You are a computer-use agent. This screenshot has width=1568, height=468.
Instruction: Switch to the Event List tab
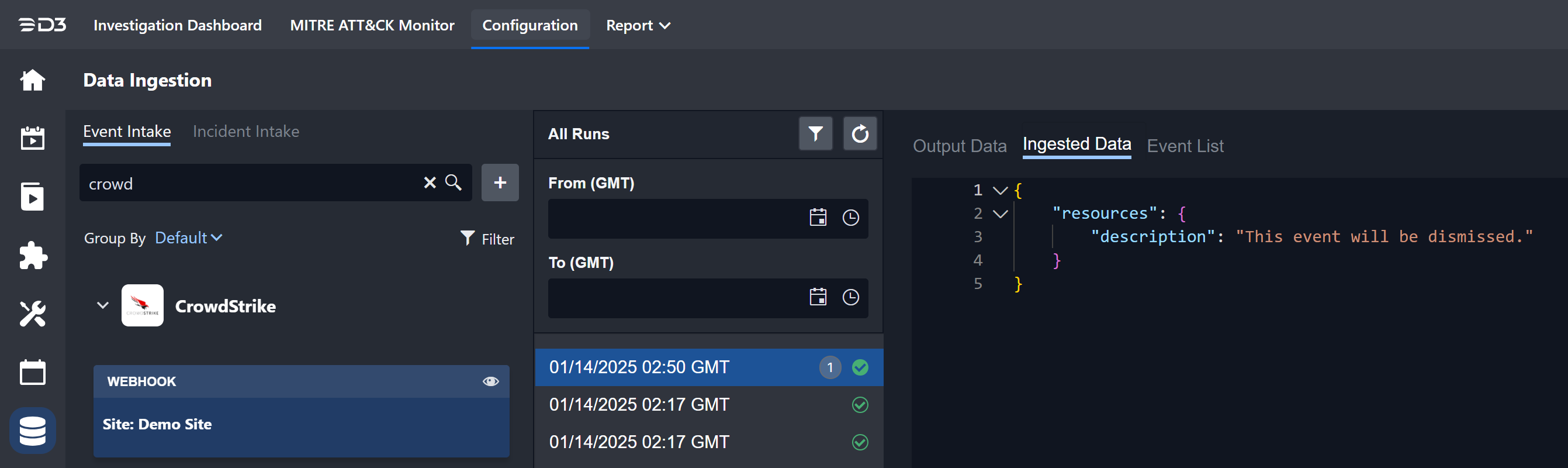point(1185,146)
